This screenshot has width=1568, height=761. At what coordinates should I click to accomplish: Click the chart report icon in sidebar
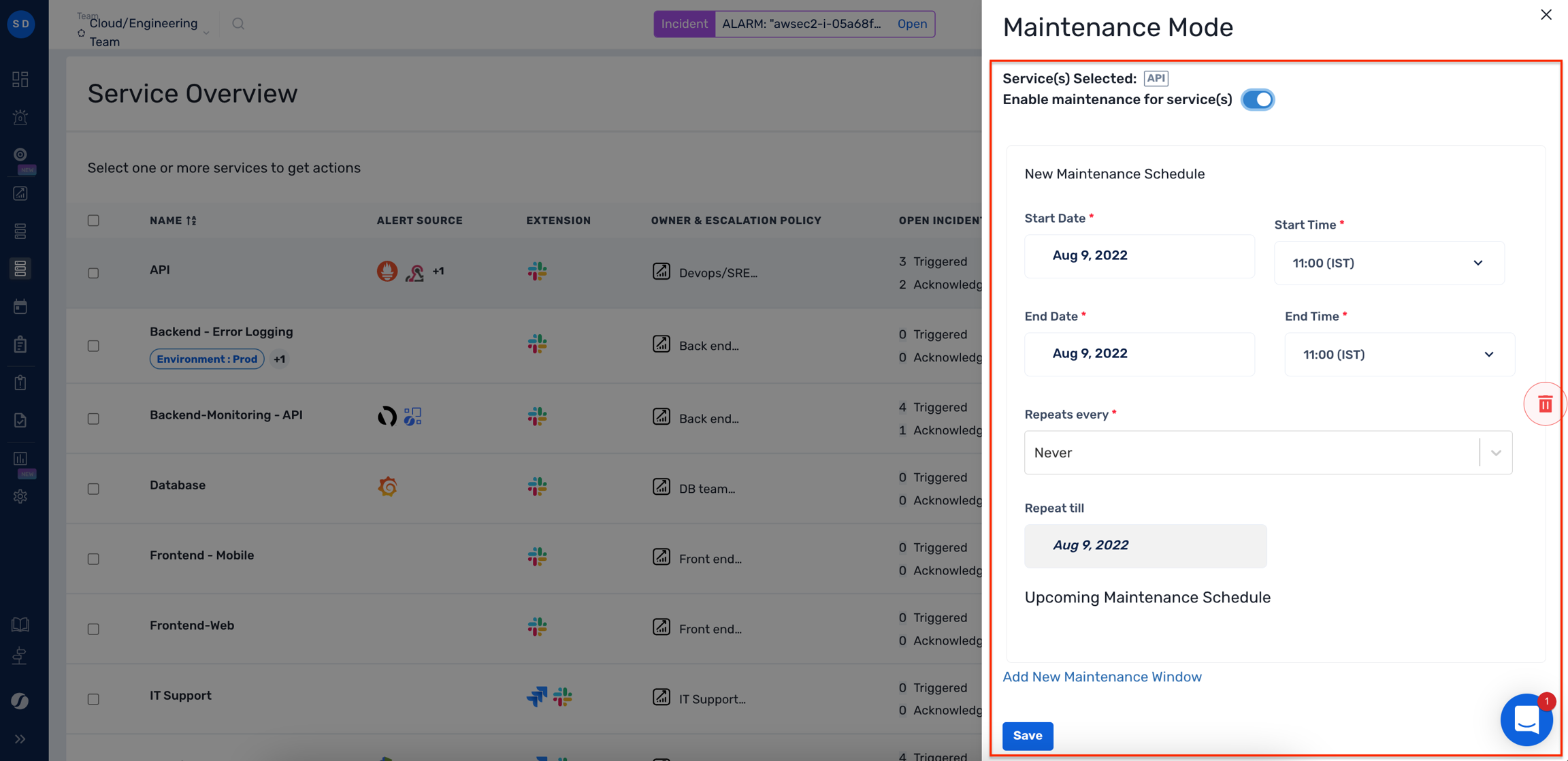pyautogui.click(x=20, y=193)
